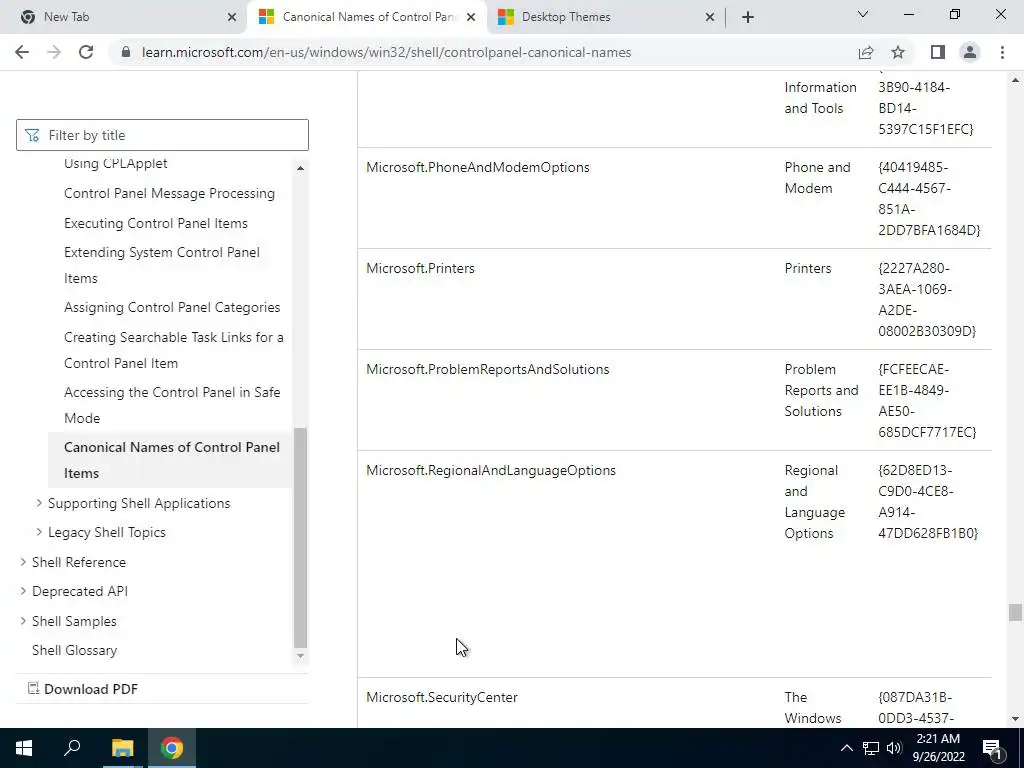Click page scrollbar down arrow
This screenshot has height=768, width=1024.
1015,719
